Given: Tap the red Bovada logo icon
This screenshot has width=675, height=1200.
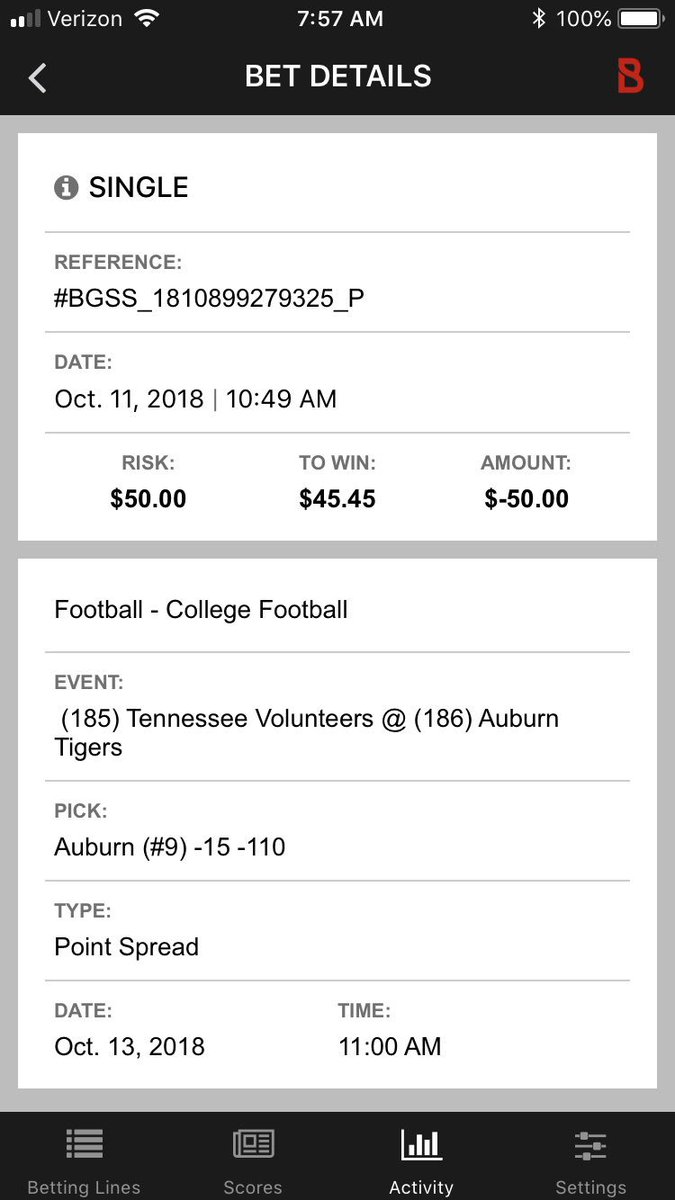Looking at the screenshot, I should pos(630,77).
